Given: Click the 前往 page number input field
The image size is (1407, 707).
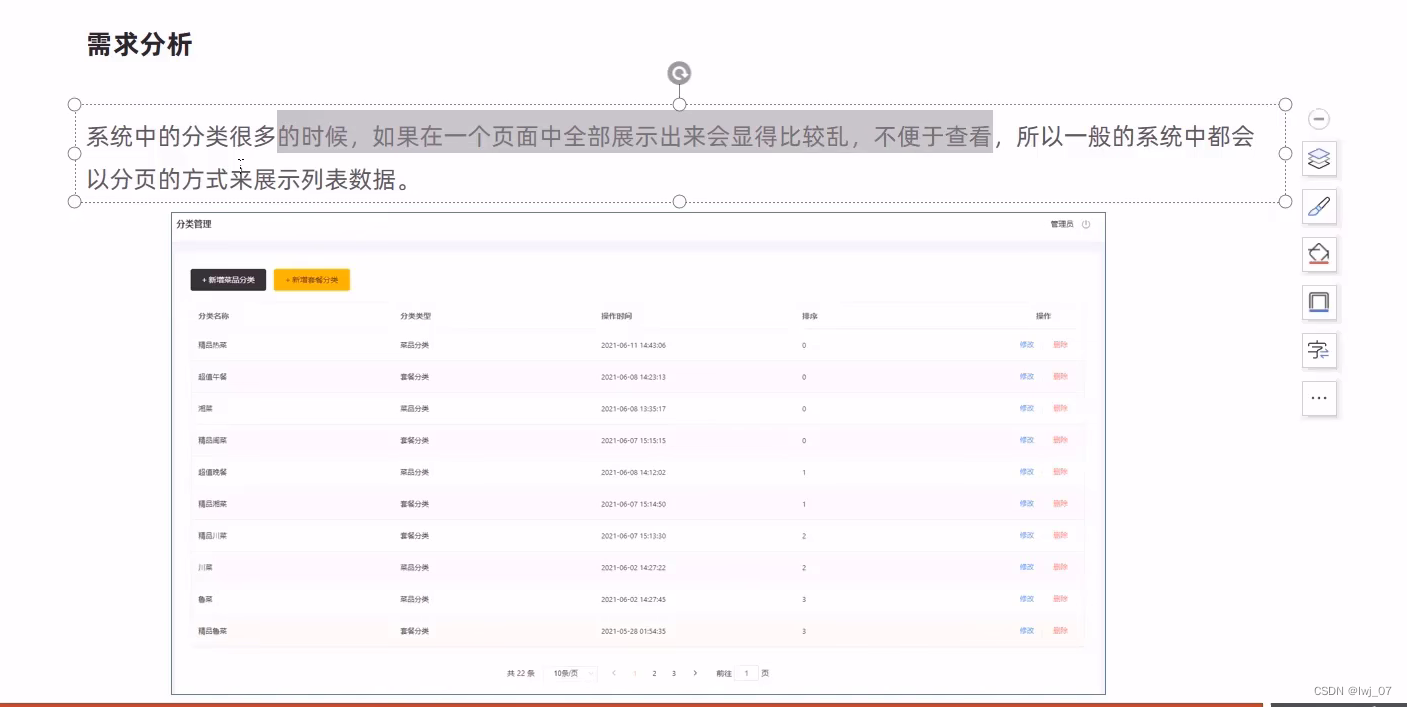Looking at the screenshot, I should pos(746,674).
